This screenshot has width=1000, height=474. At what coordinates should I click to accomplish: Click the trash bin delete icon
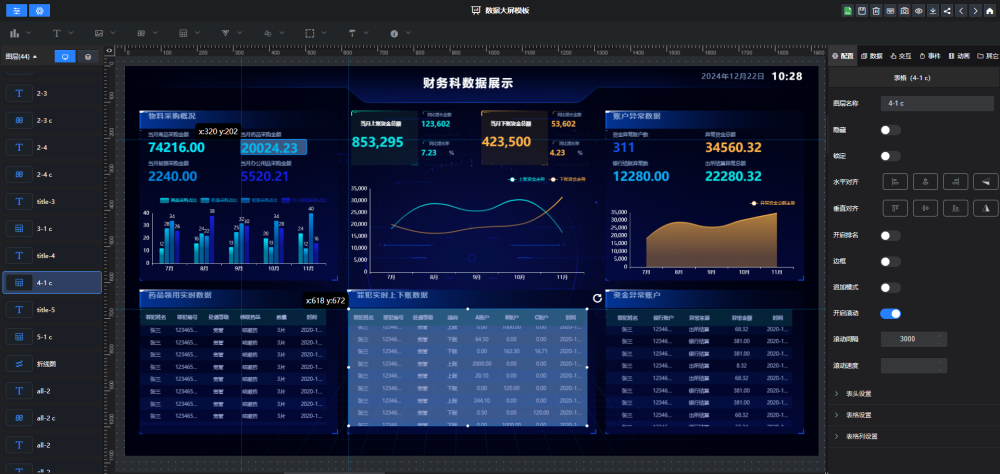pyautogui.click(x=876, y=11)
